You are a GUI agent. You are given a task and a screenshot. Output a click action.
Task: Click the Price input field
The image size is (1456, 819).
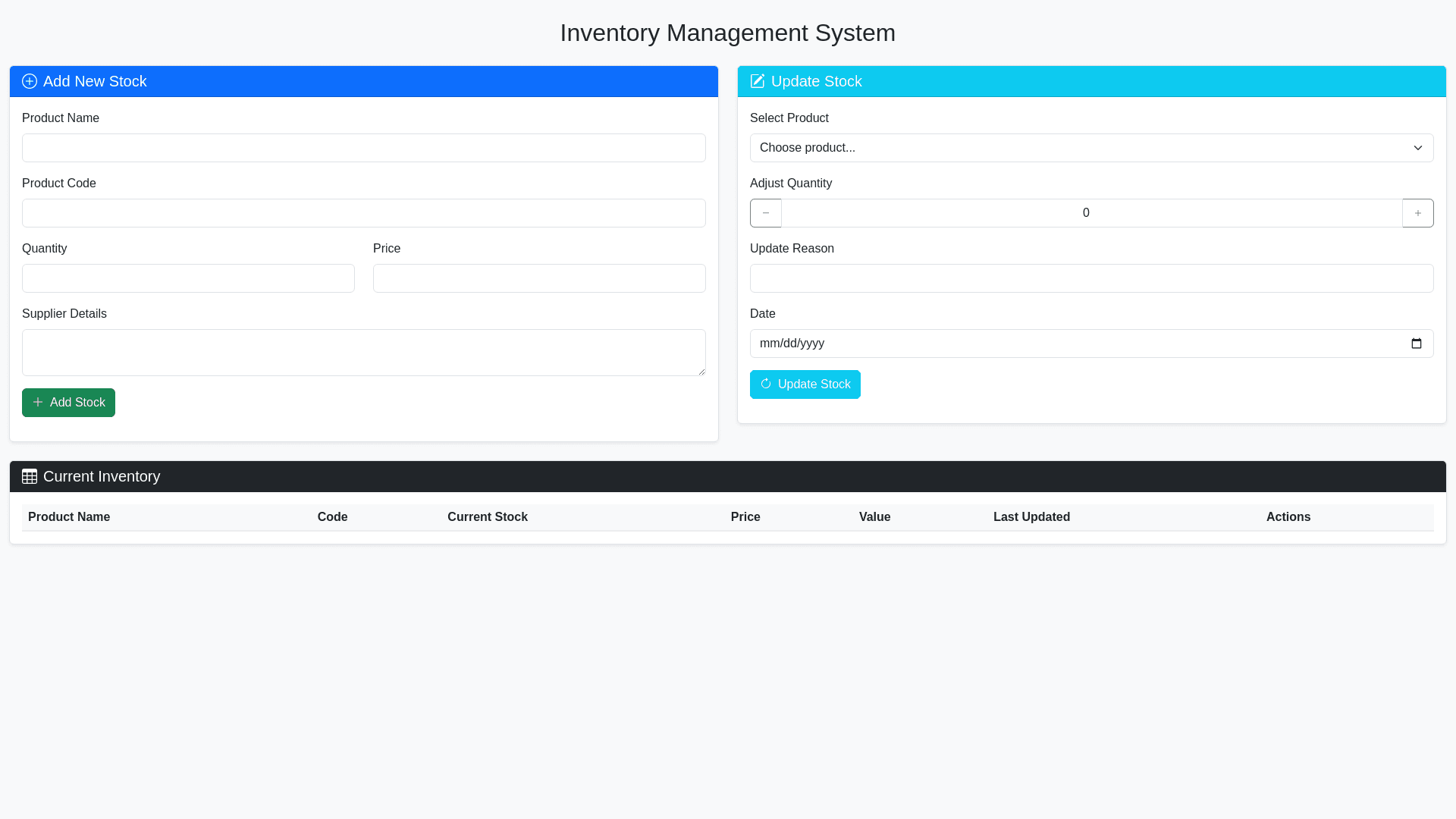(x=539, y=278)
